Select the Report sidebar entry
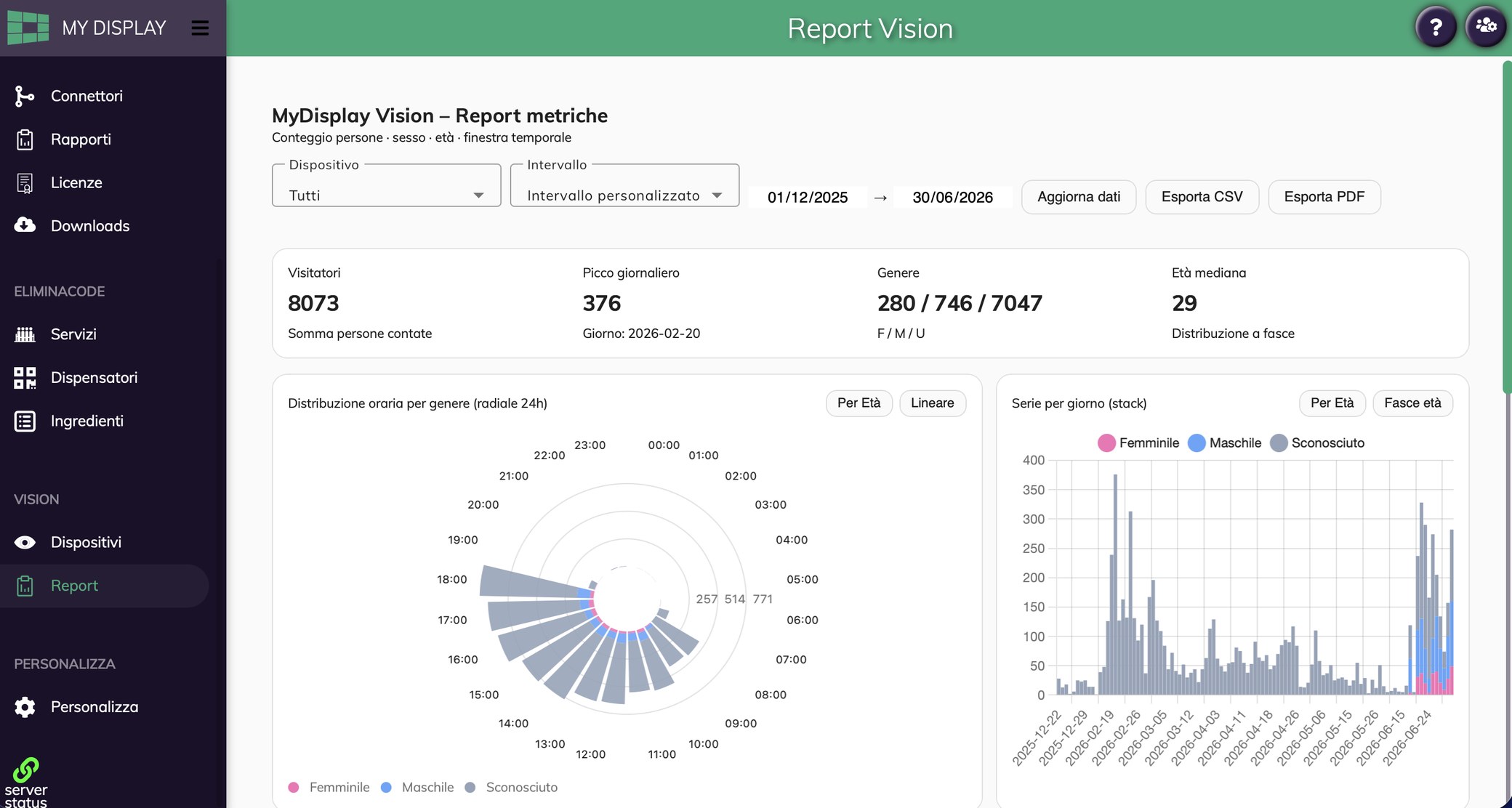 coord(105,586)
